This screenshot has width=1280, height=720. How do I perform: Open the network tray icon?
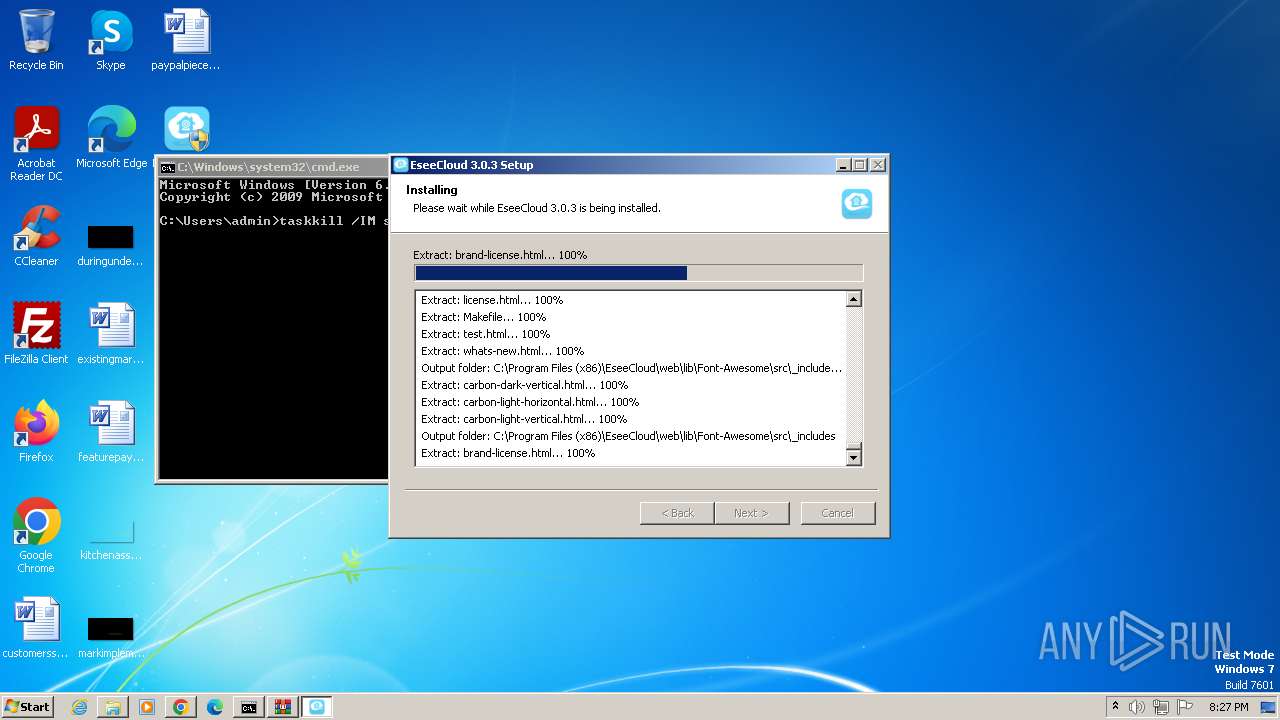(1161, 707)
